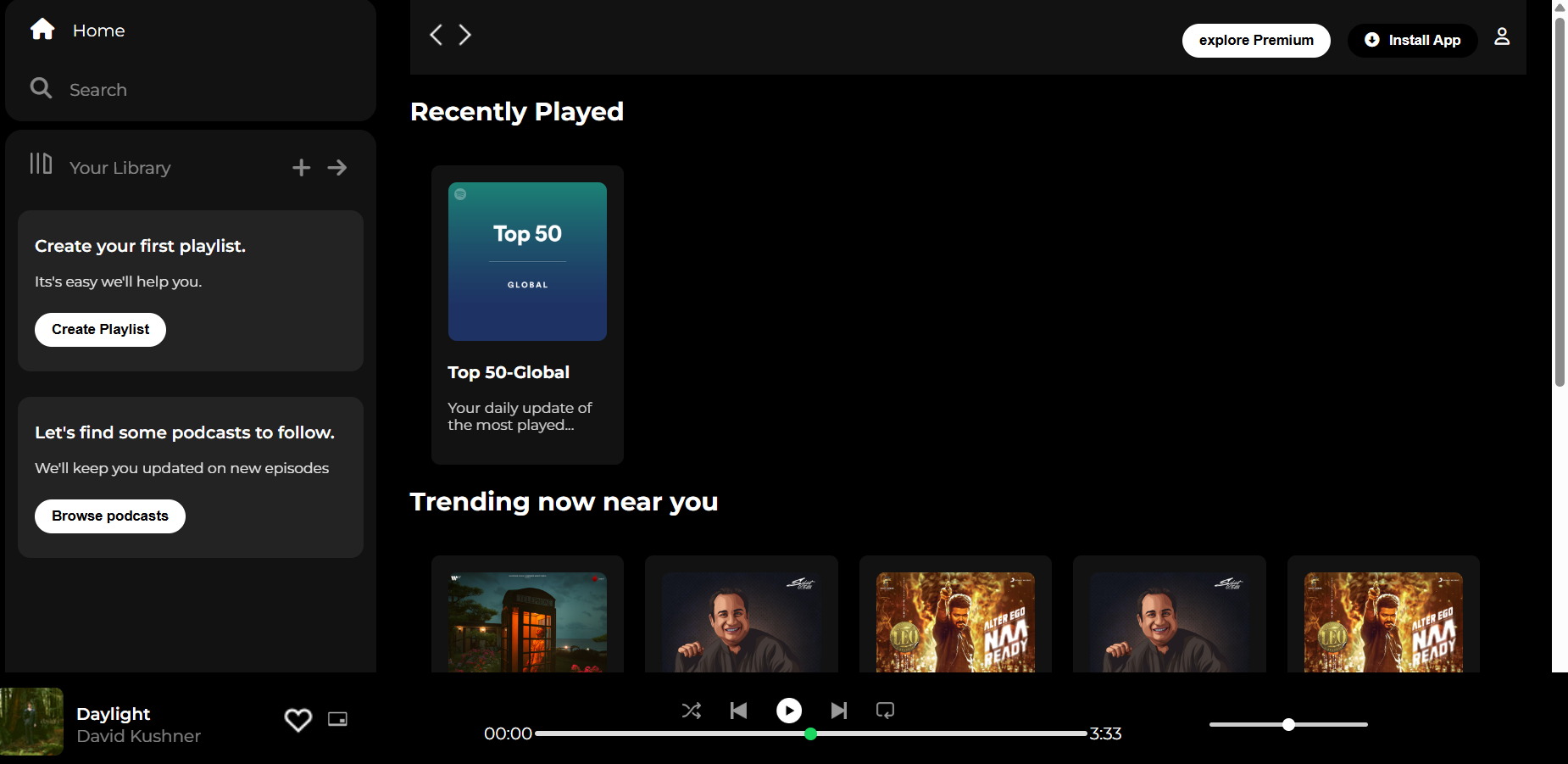Image resolution: width=1568 pixels, height=764 pixels.
Task: Like the song with the heart icon
Action: coord(298,720)
